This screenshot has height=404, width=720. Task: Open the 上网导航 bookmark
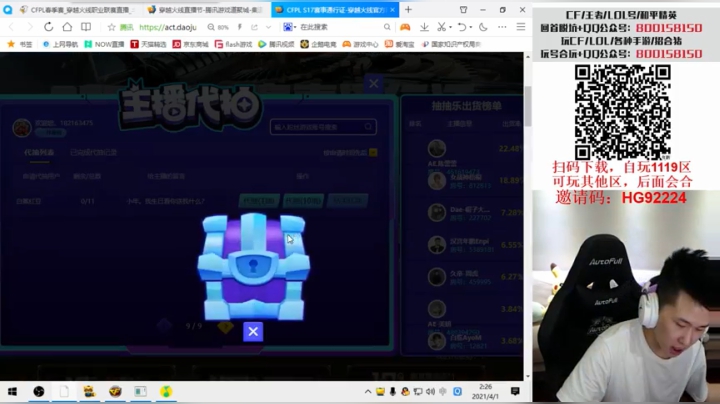(60, 44)
